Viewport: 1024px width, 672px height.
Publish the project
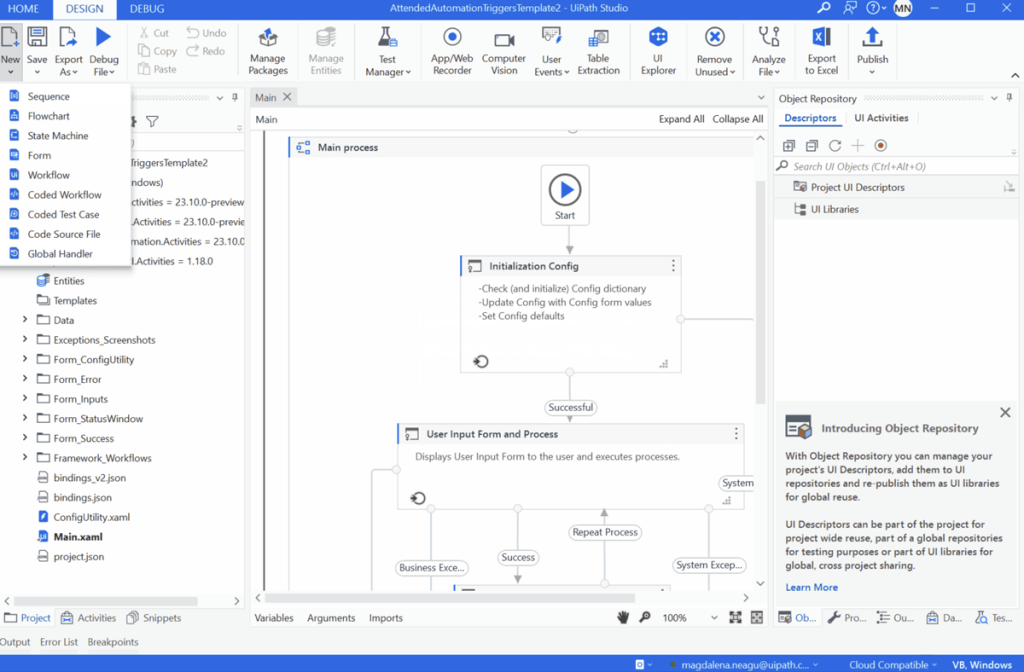click(872, 52)
